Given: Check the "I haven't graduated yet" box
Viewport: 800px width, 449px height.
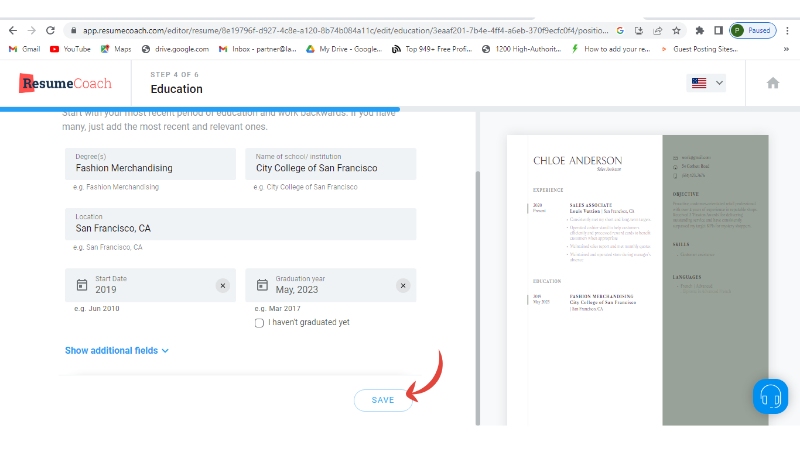Looking at the screenshot, I should (259, 323).
